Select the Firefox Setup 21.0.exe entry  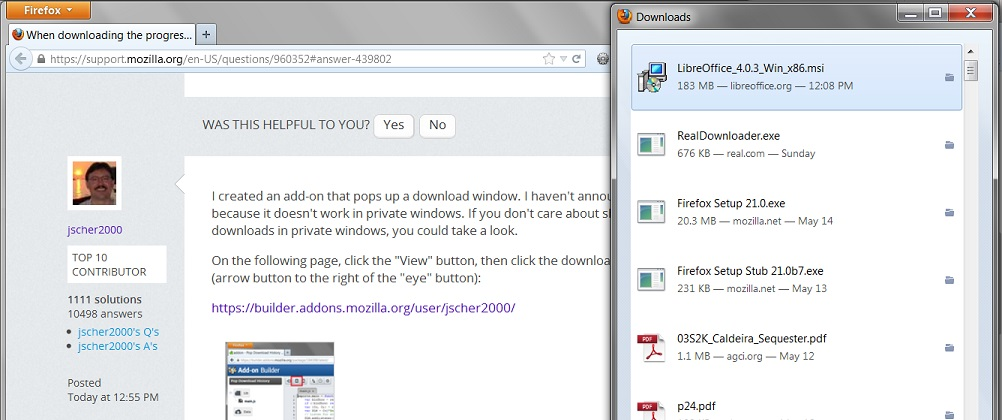pos(796,212)
